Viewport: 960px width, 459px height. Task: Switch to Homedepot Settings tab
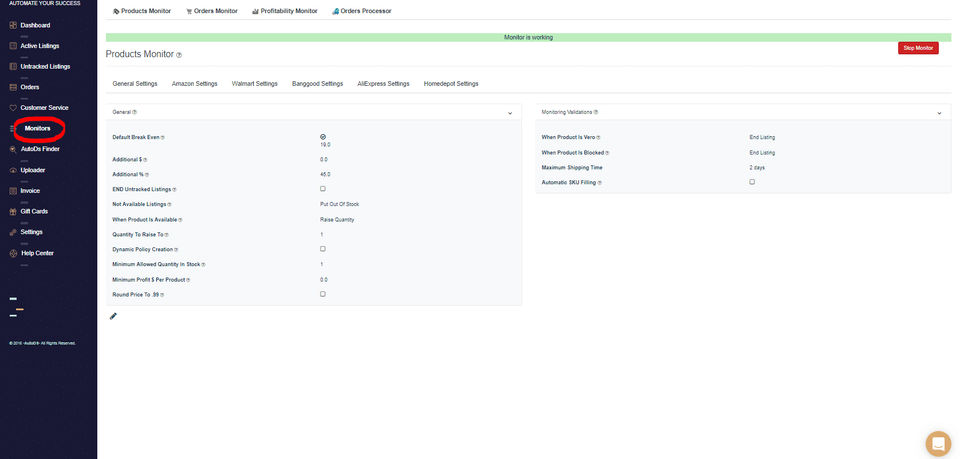[451, 84]
